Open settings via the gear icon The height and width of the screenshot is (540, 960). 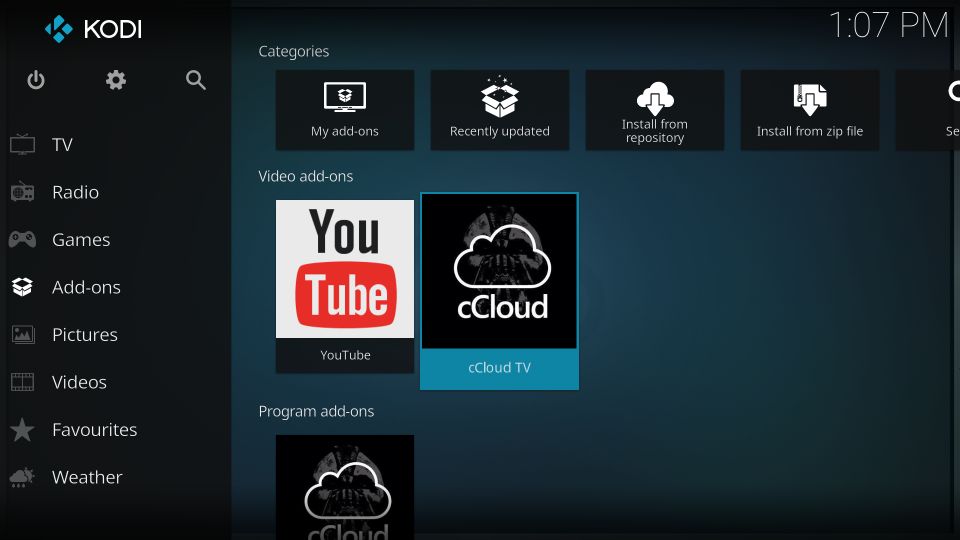(x=116, y=80)
